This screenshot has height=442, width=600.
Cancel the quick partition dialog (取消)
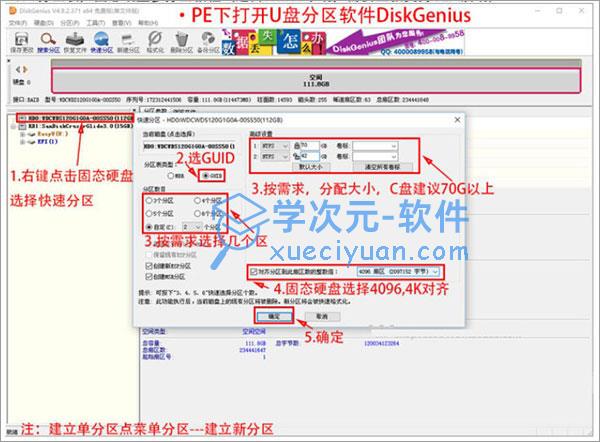(x=322, y=316)
